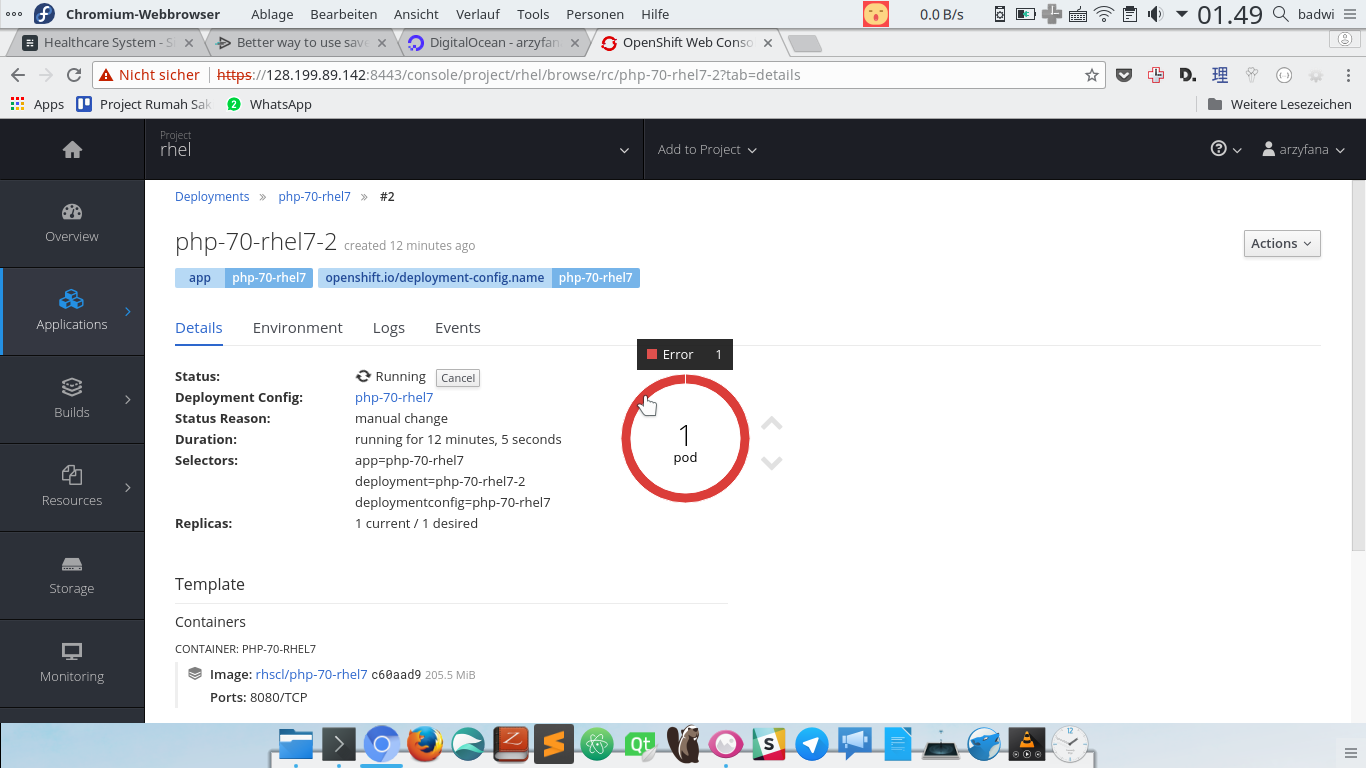Bookmark this page with the star icon
Viewport: 1366px width, 768px height.
coord(1092,75)
